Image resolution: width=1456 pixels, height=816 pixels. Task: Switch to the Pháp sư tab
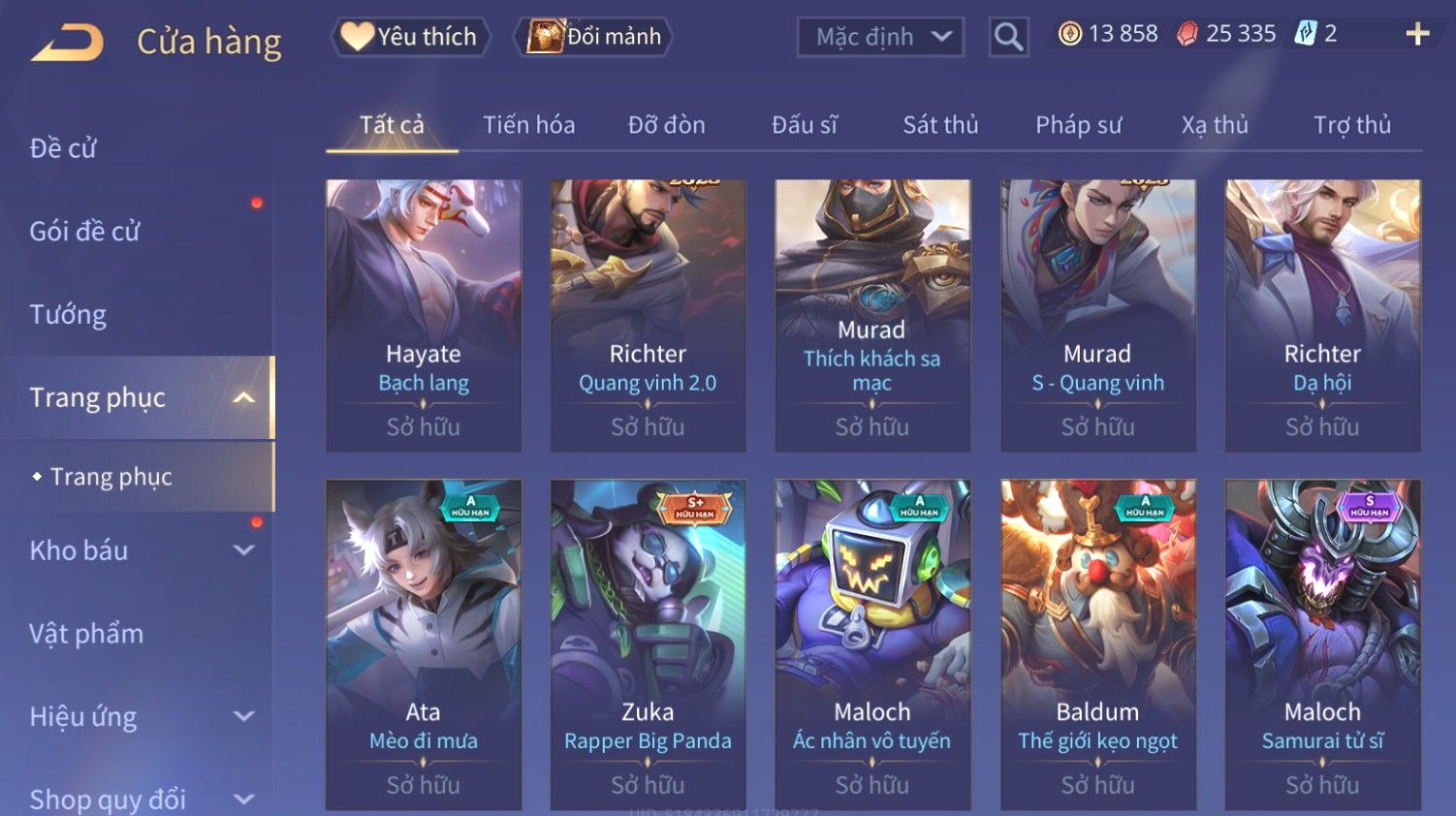point(1078,124)
